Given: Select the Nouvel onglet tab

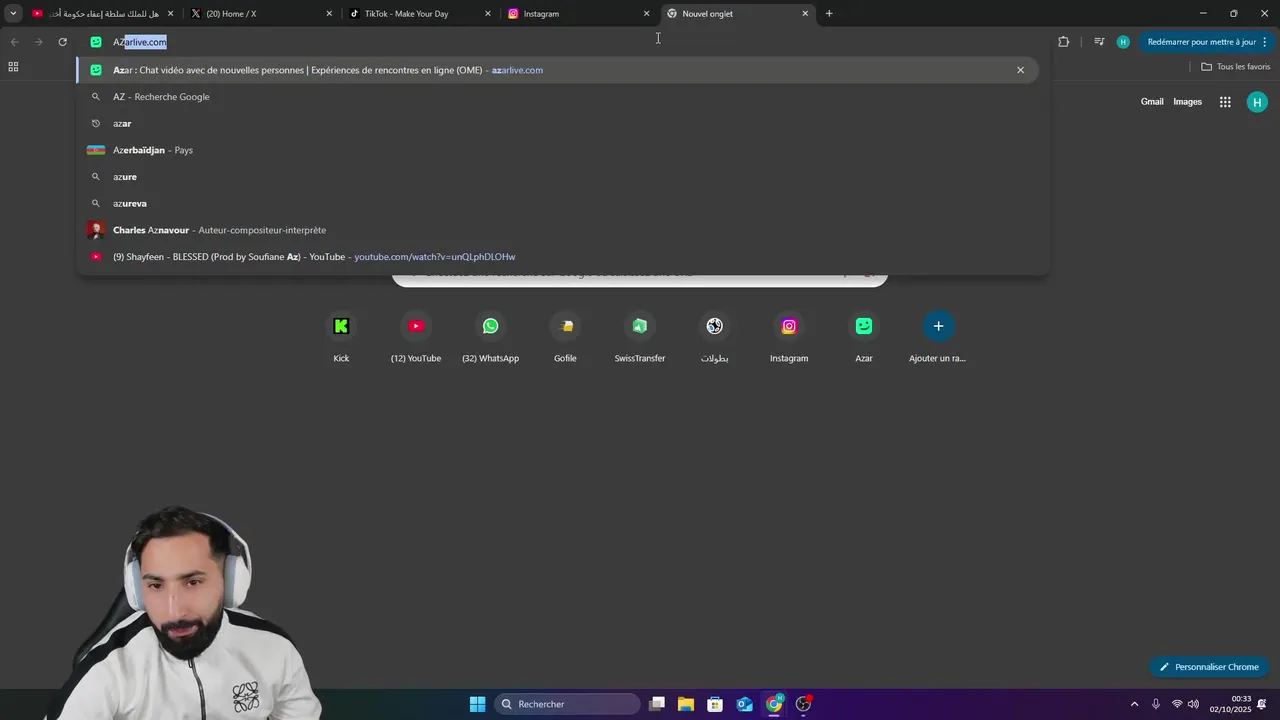Looking at the screenshot, I should [x=738, y=14].
